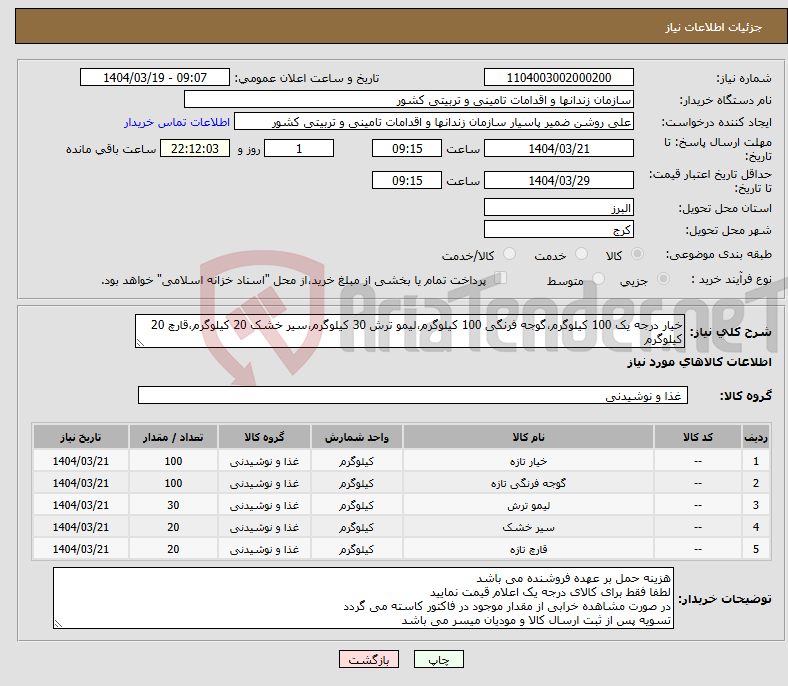Click the remaining days field showing 1
This screenshot has height=686, width=788.
coord(299,148)
